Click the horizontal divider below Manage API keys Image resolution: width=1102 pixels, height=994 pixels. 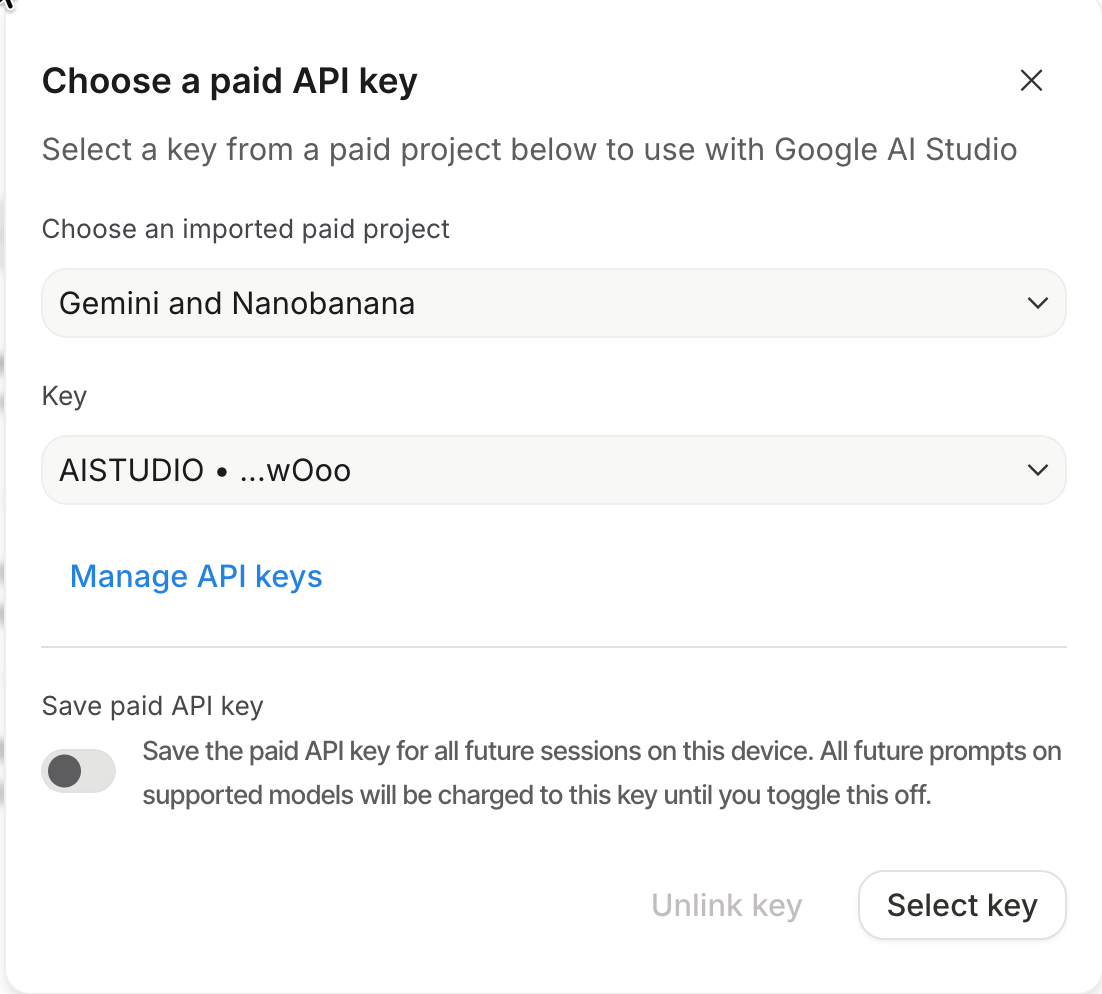click(553, 647)
